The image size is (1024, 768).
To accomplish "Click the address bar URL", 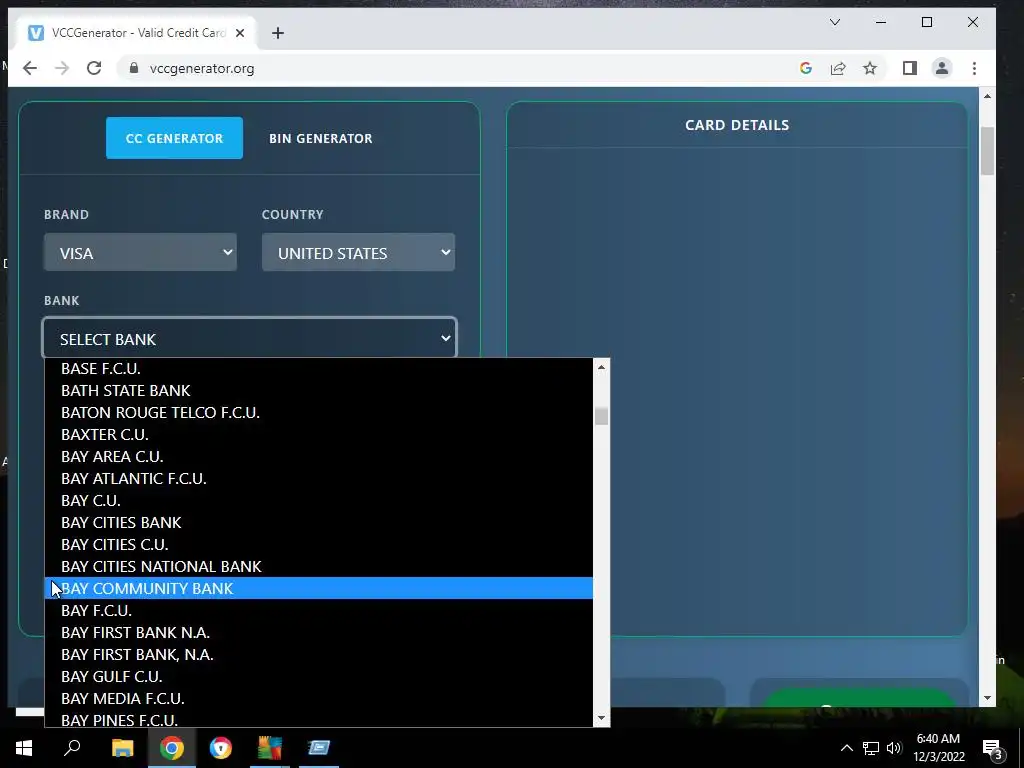I will [202, 68].
